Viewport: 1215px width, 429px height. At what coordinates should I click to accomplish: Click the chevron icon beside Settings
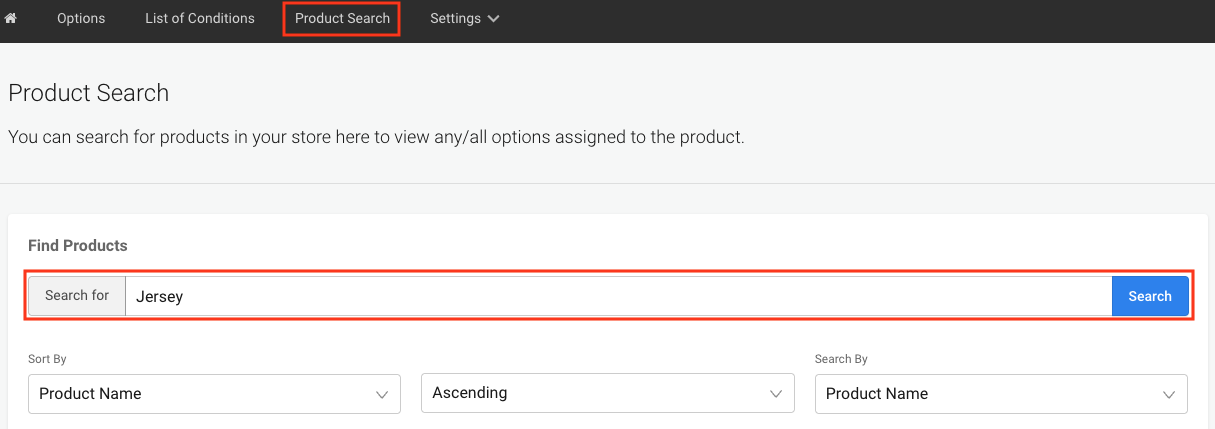tap(494, 19)
